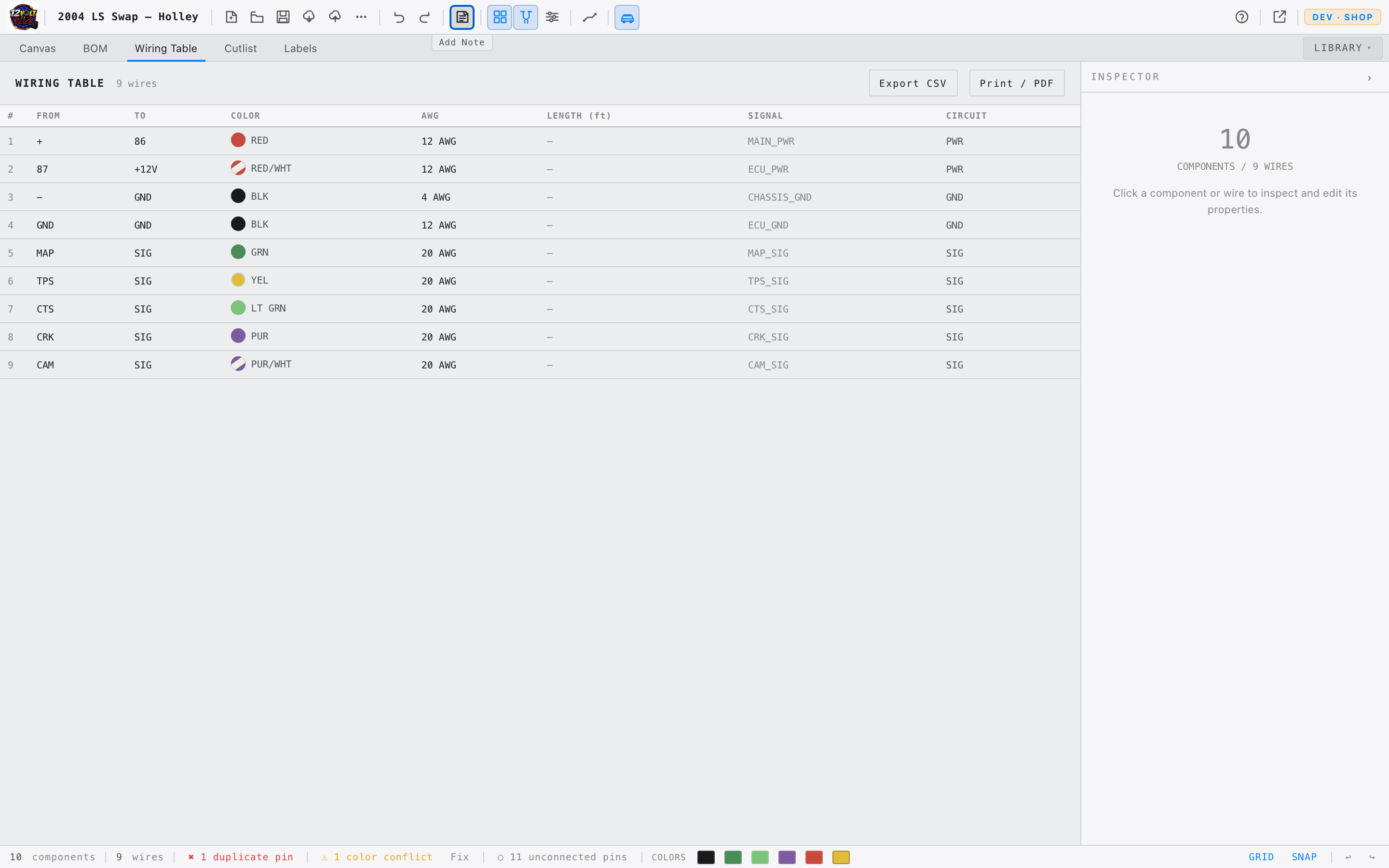Click the LT GRN swatch in row 7

point(238,308)
